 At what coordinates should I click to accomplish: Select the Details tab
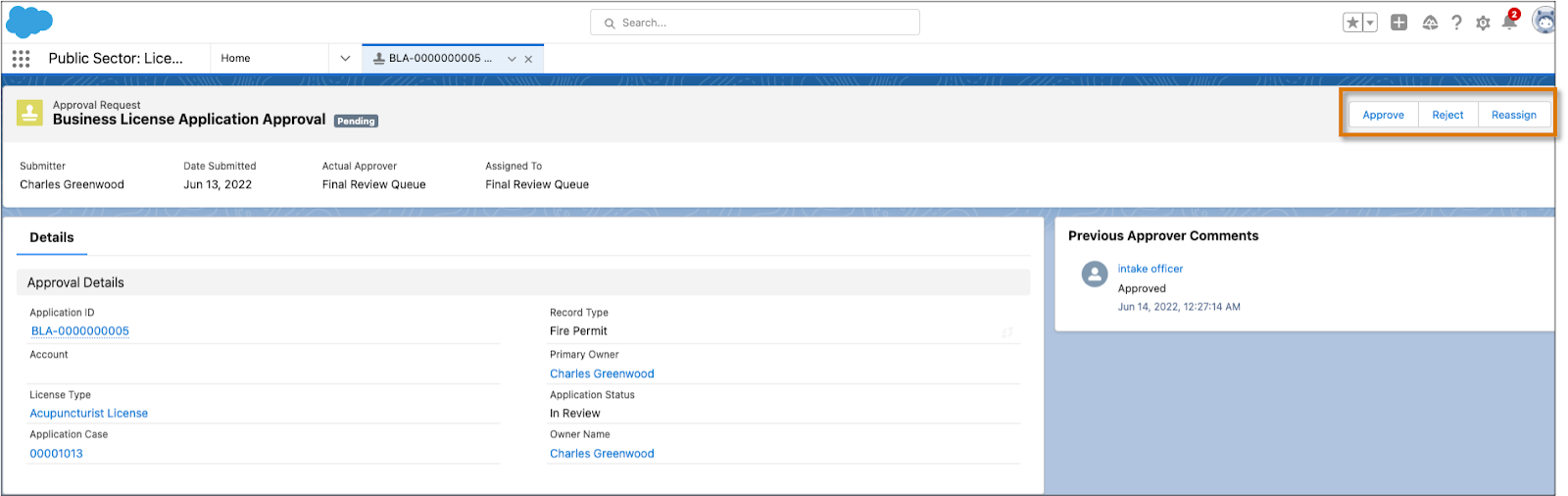52,237
